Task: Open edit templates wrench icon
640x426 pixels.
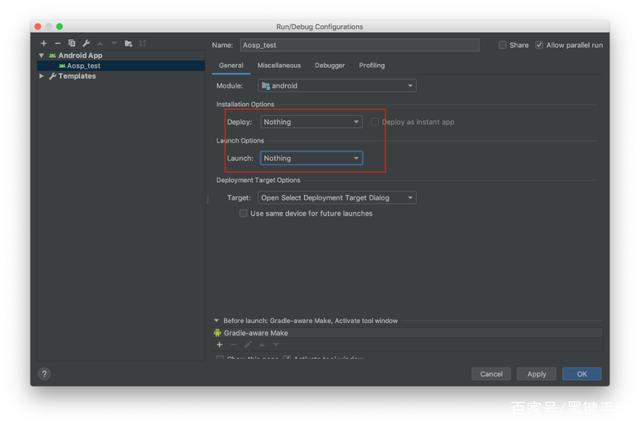Action: pos(86,43)
